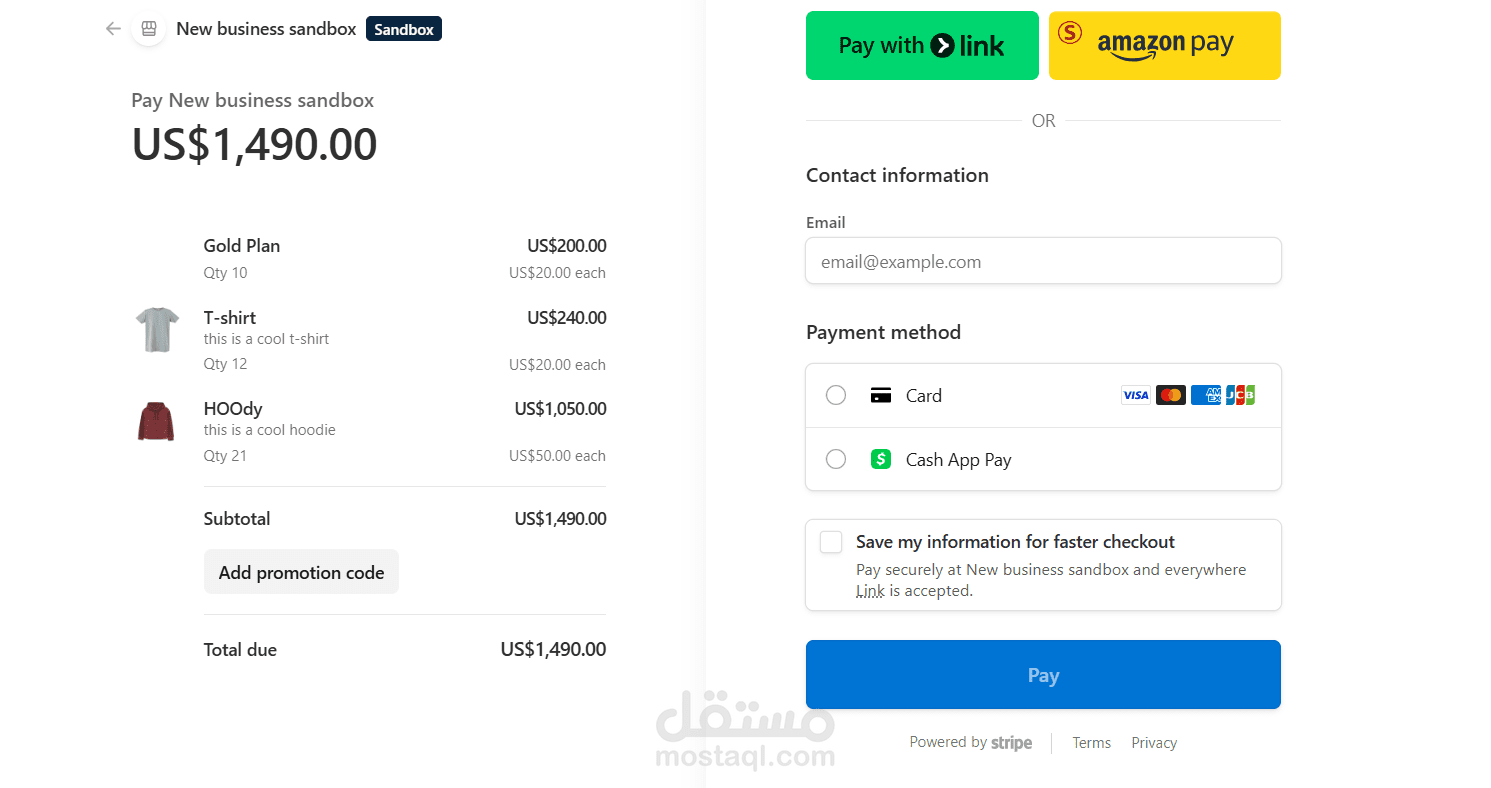Check Save my information for faster checkout

(831, 542)
